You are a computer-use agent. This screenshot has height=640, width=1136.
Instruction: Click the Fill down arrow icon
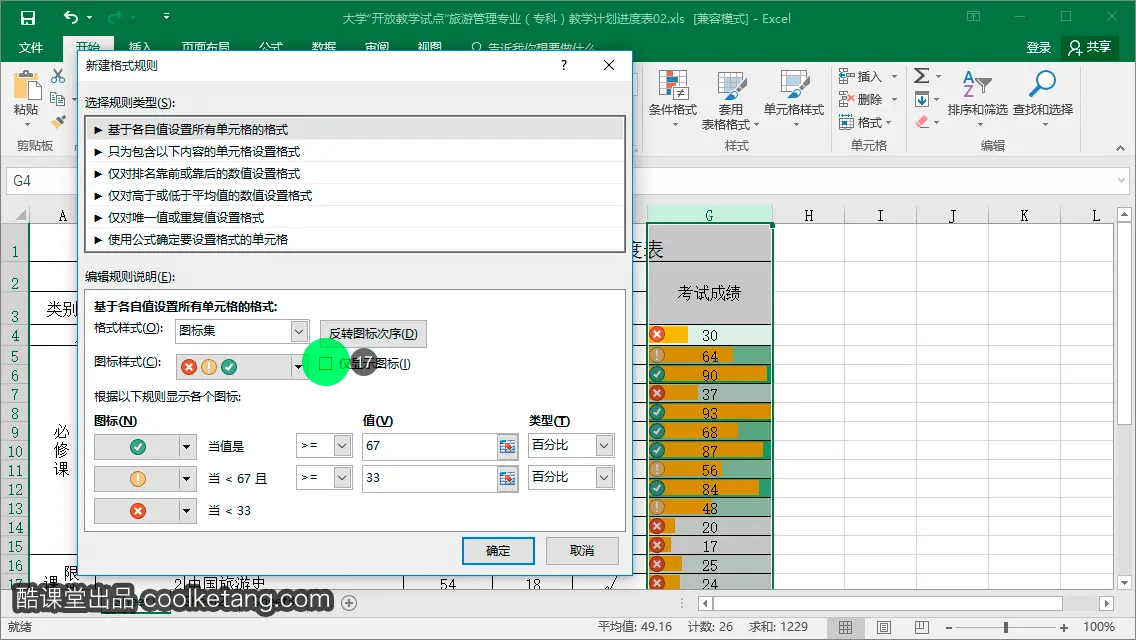tap(922, 99)
